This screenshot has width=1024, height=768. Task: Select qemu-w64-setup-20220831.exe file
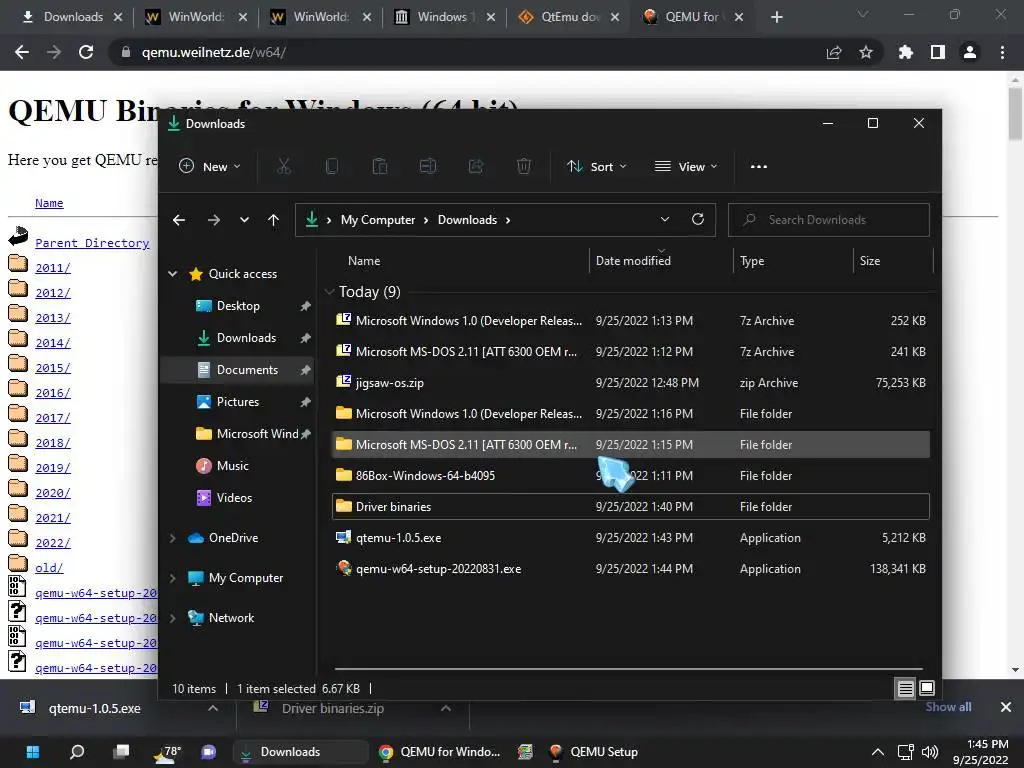tap(631, 569)
